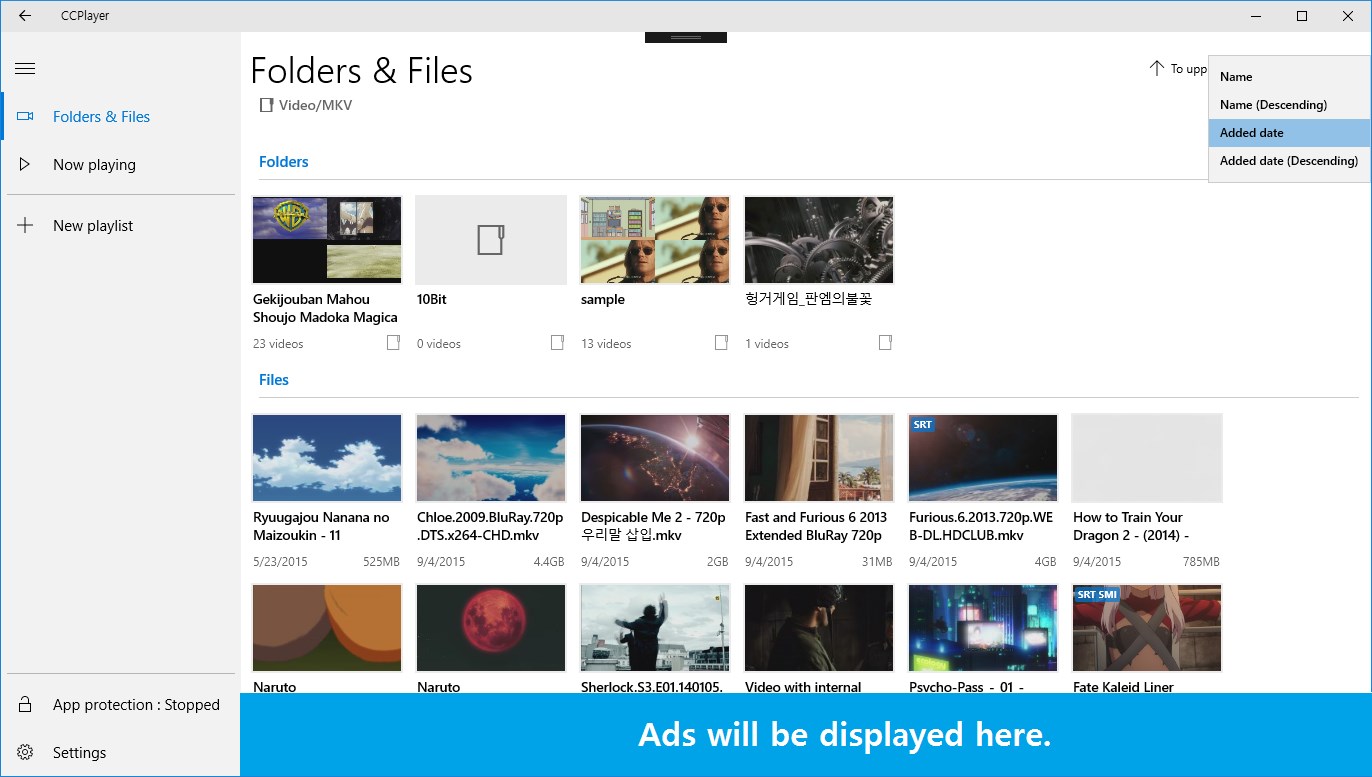Click the App protection lock icon
1372x777 pixels.
25,705
